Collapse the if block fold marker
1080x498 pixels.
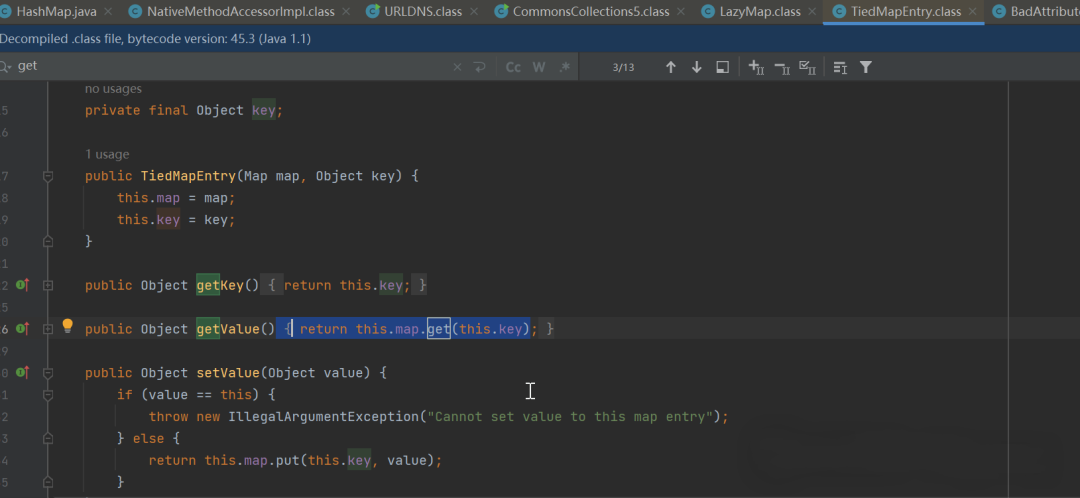[48, 395]
